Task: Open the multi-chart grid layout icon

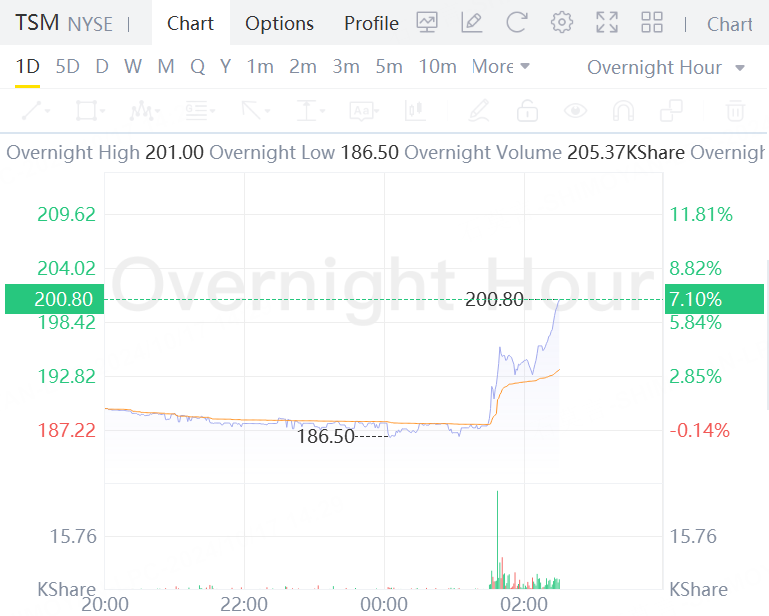Action: click(x=652, y=23)
